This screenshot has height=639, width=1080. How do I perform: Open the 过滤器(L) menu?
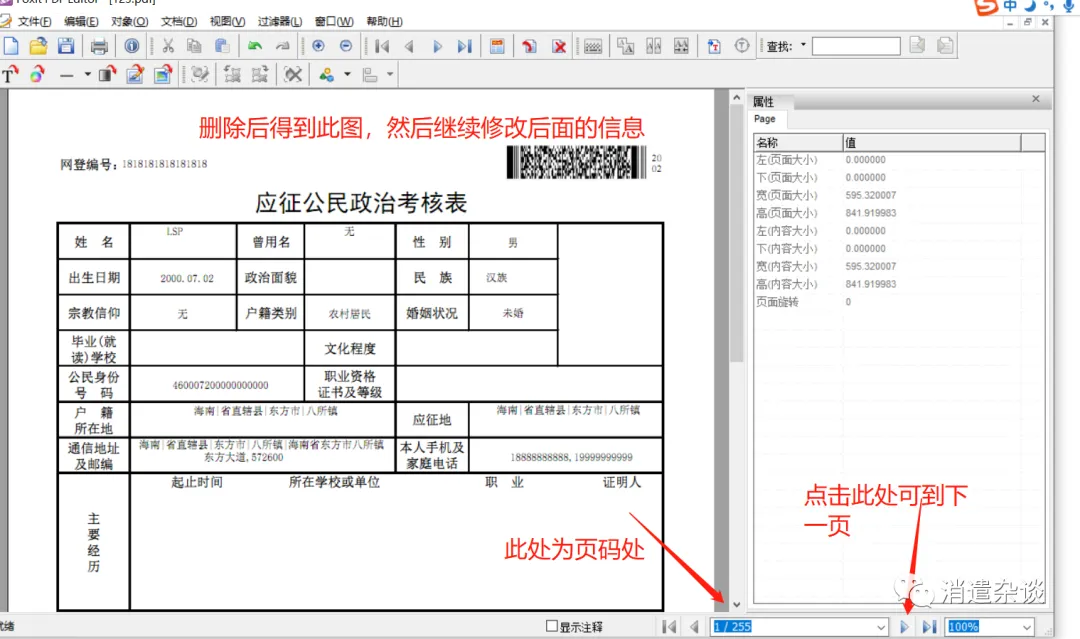(x=280, y=21)
